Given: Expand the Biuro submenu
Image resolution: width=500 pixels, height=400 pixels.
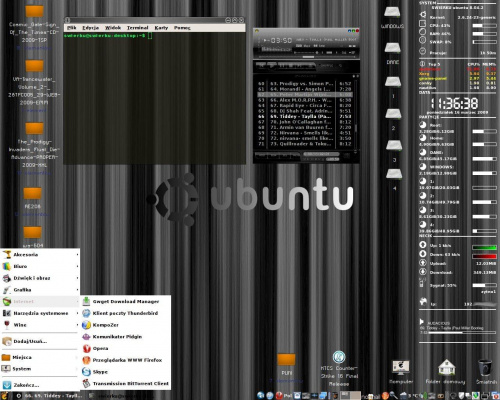Looking at the screenshot, I should (40, 266).
